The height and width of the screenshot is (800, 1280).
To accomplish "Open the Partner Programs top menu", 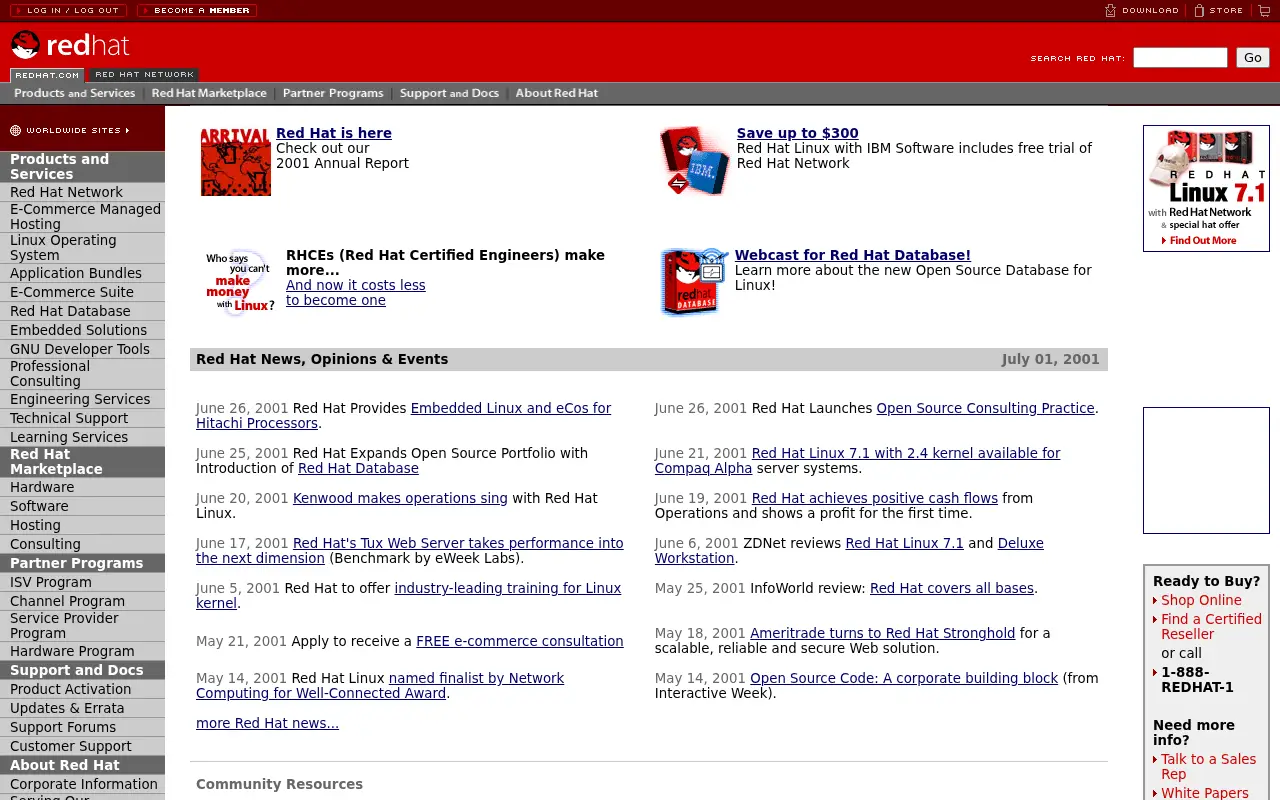I will pyautogui.click(x=333, y=93).
